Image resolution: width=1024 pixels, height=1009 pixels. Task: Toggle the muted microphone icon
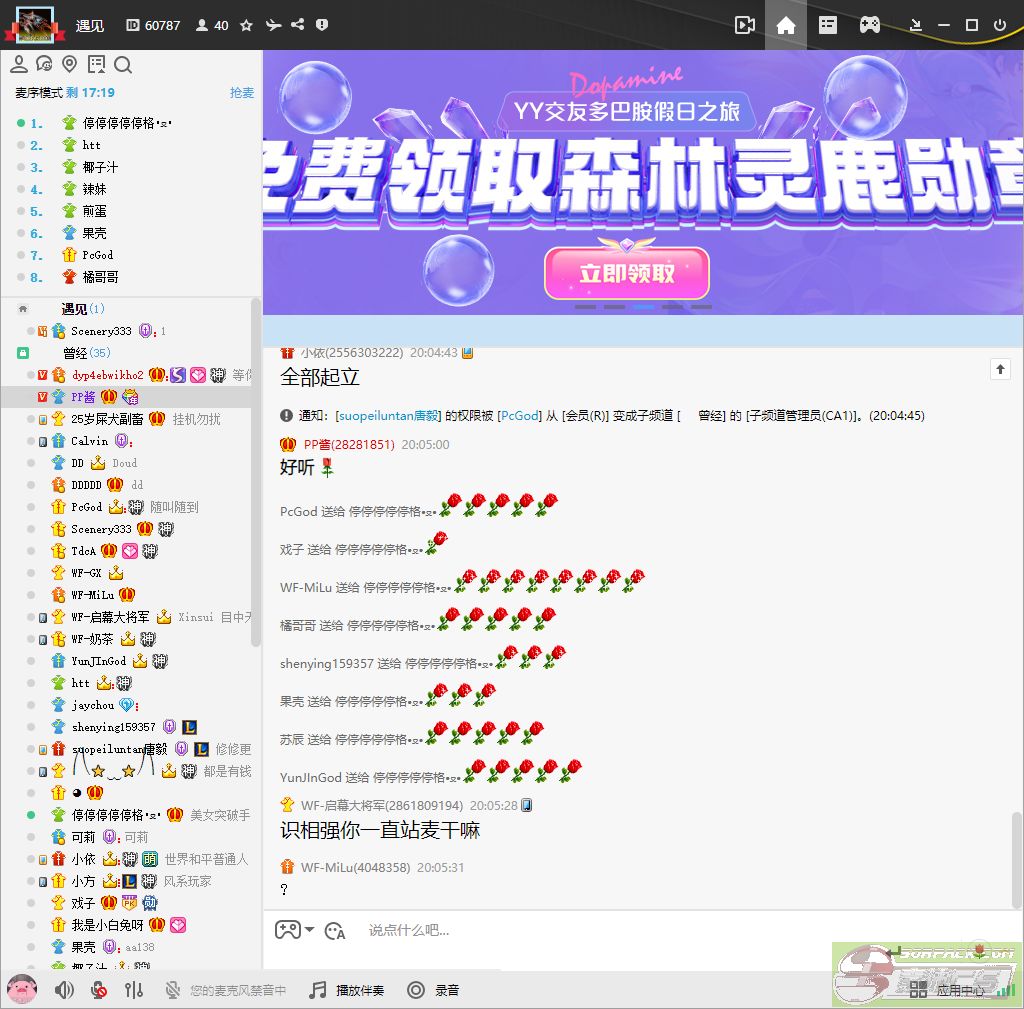99,990
